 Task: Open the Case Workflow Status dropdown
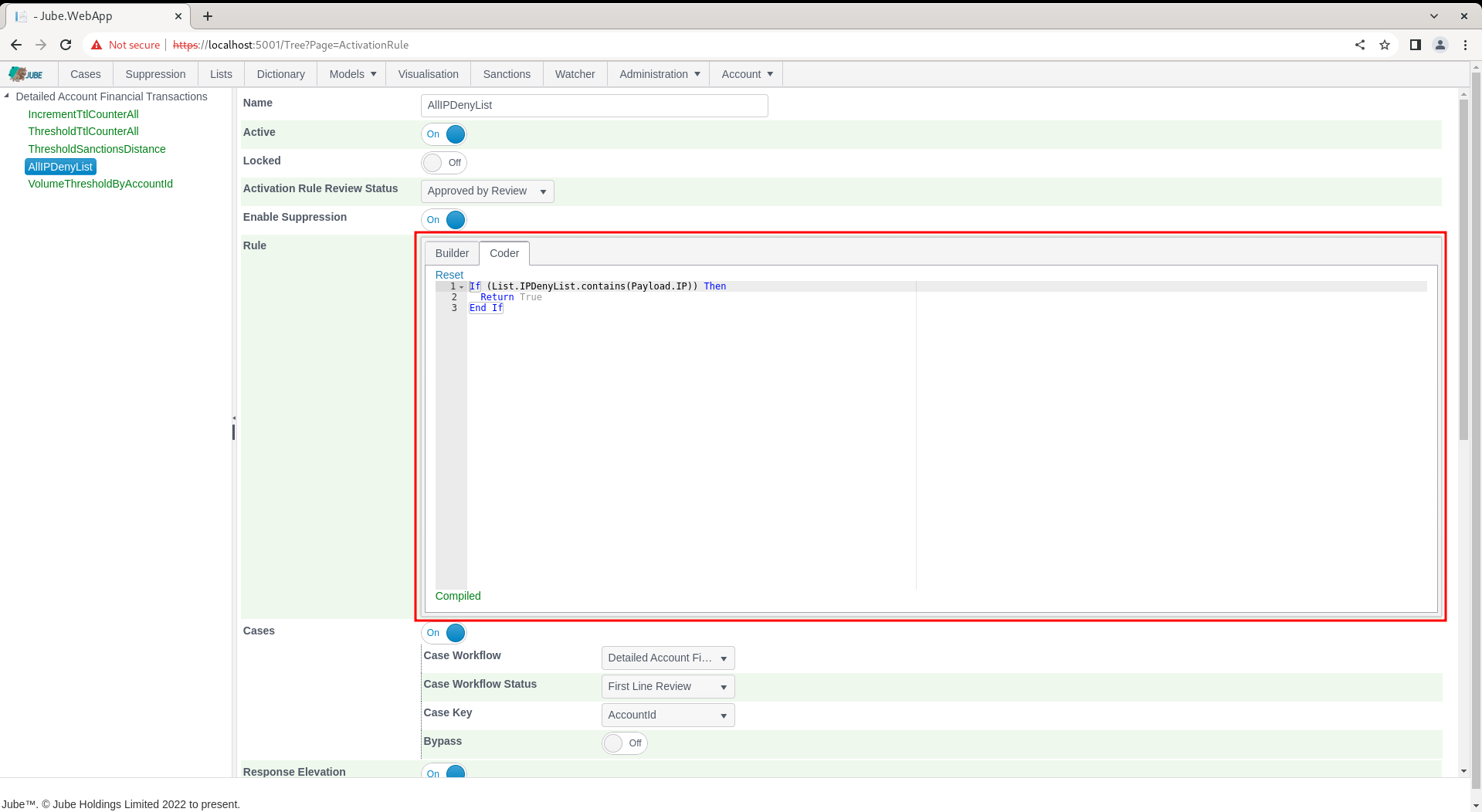pyautogui.click(x=668, y=687)
